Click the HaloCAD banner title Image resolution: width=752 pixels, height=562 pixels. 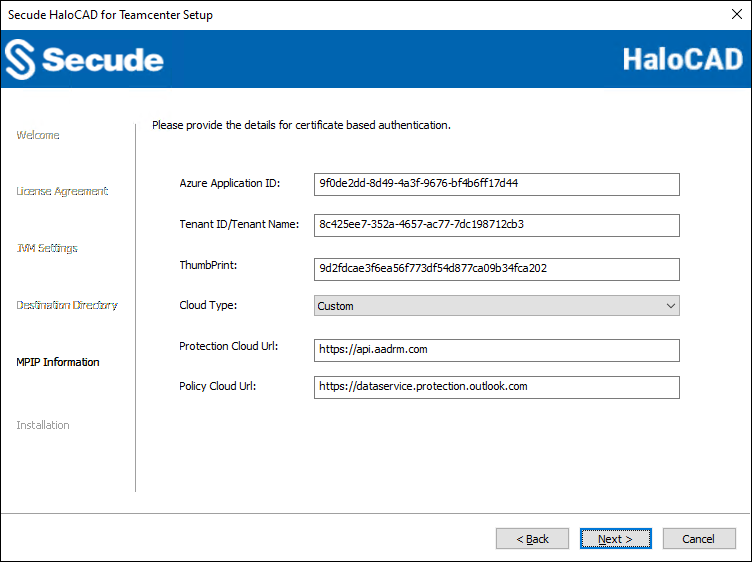point(682,59)
